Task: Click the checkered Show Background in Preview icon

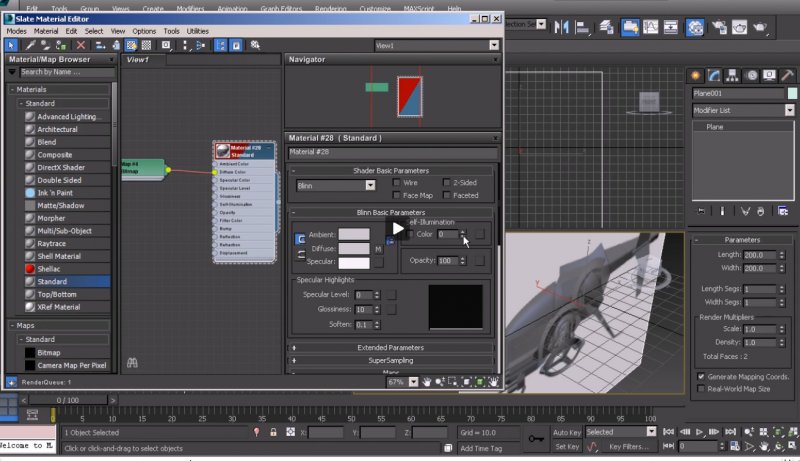Action: click(x=146, y=45)
